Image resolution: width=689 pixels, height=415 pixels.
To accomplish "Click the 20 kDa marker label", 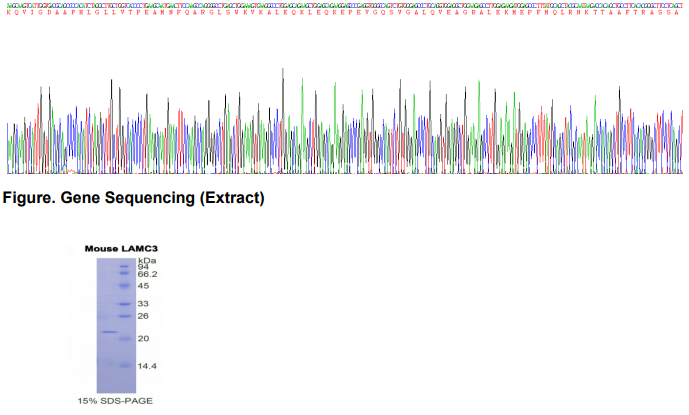I will click(x=143, y=339).
